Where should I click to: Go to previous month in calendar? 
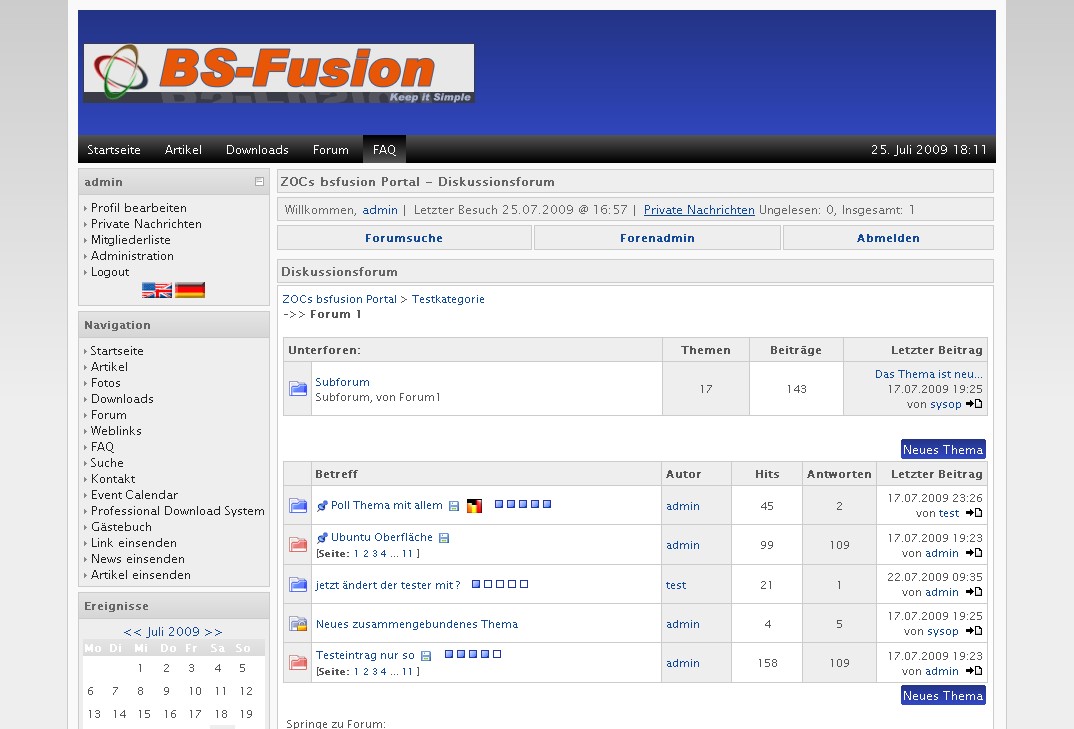coord(132,632)
